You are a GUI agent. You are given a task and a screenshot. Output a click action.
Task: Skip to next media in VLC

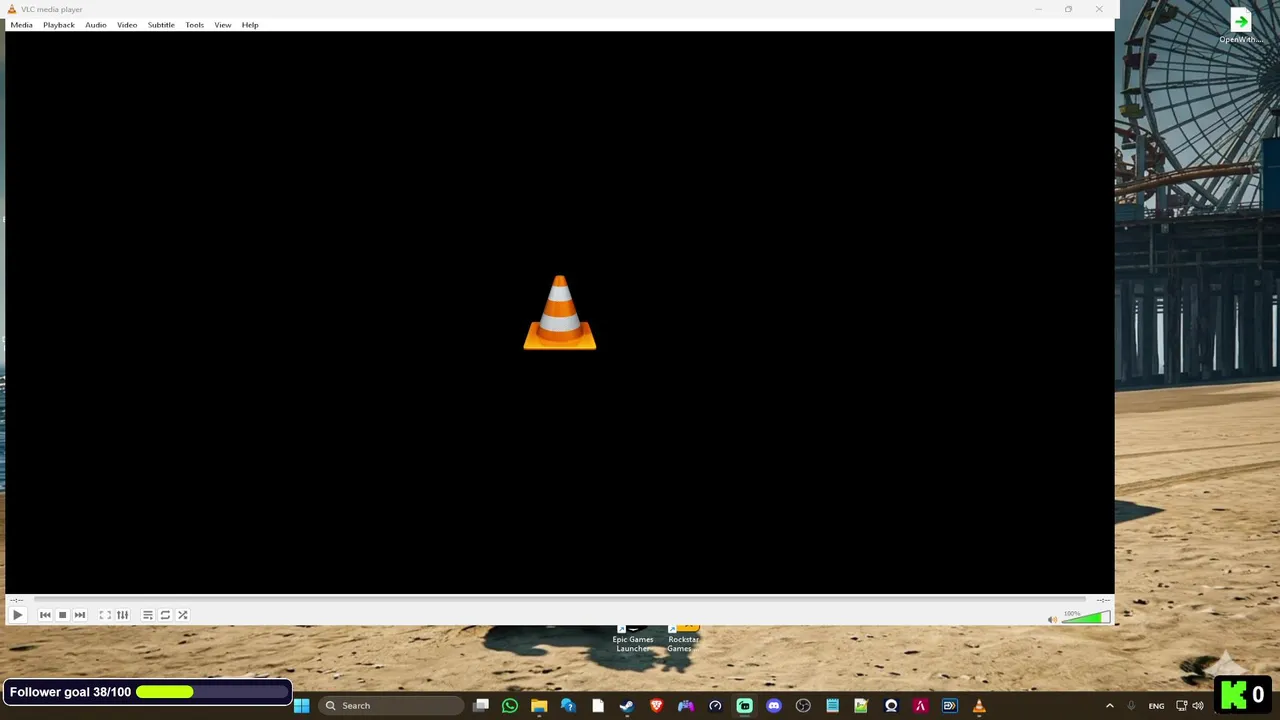point(80,615)
